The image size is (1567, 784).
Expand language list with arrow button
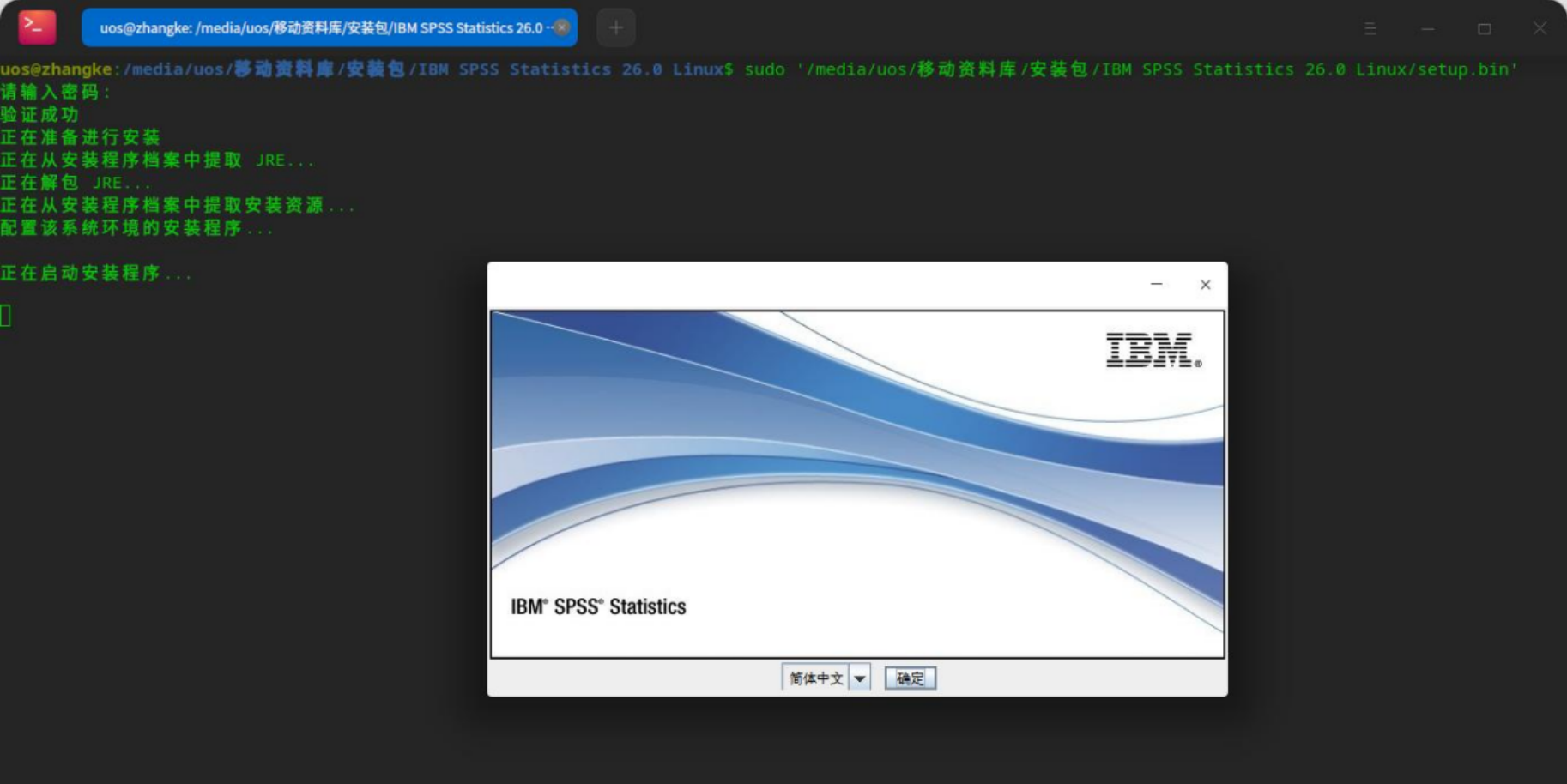pyautogui.click(x=860, y=678)
